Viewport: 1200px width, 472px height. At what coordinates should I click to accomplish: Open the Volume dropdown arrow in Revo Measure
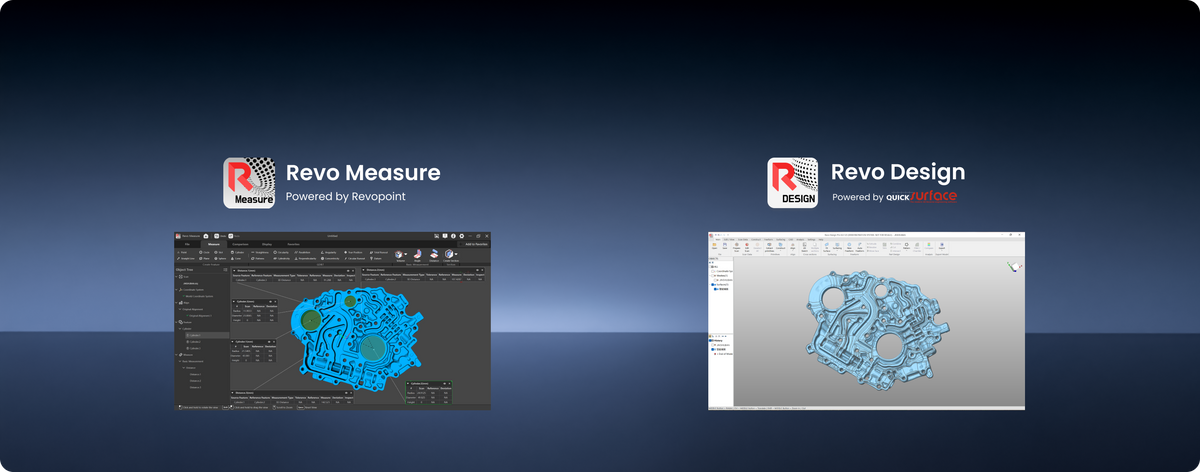(x=405, y=254)
